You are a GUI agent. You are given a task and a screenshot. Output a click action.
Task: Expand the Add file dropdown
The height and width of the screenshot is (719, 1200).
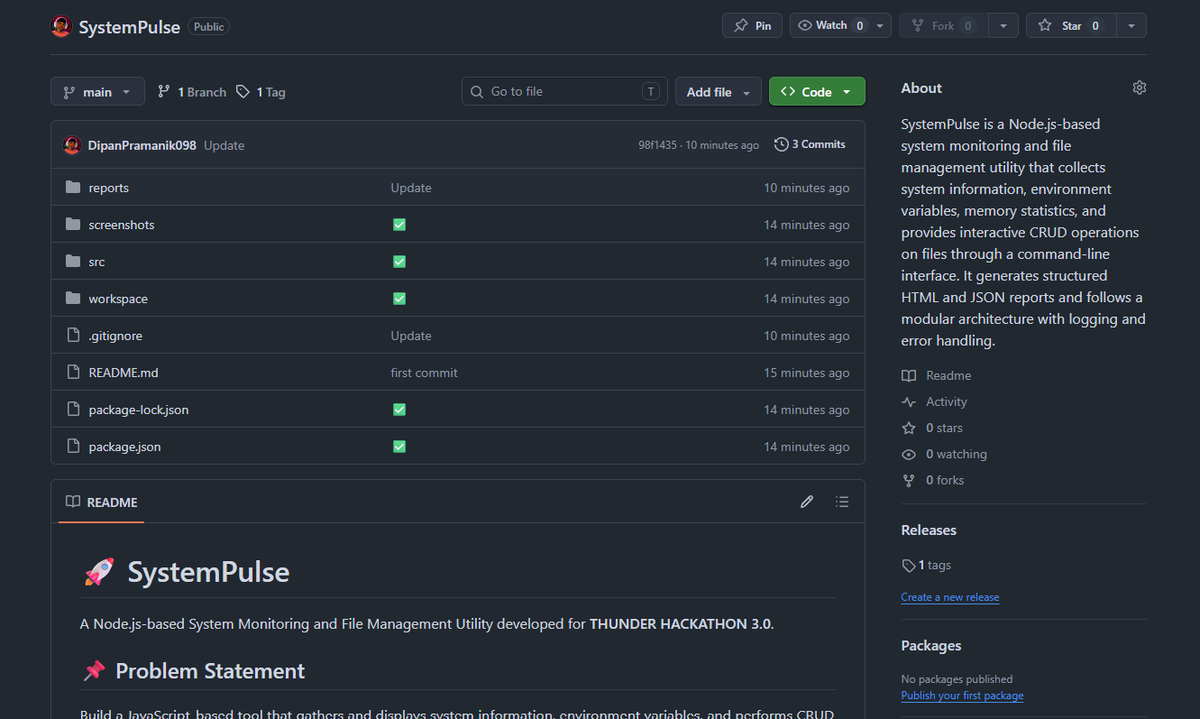[x=718, y=92]
